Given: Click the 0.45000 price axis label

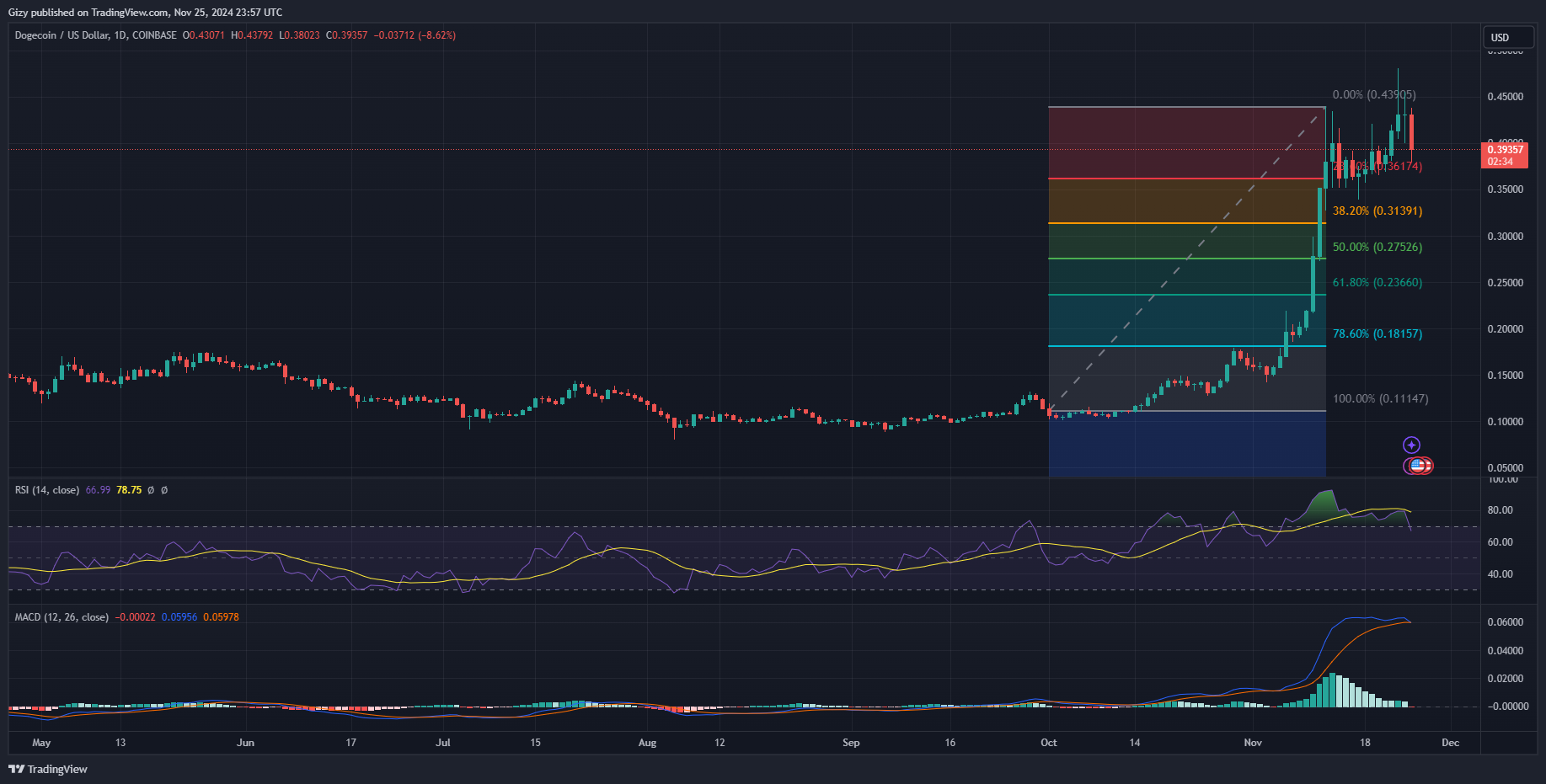Looking at the screenshot, I should click(1506, 97).
